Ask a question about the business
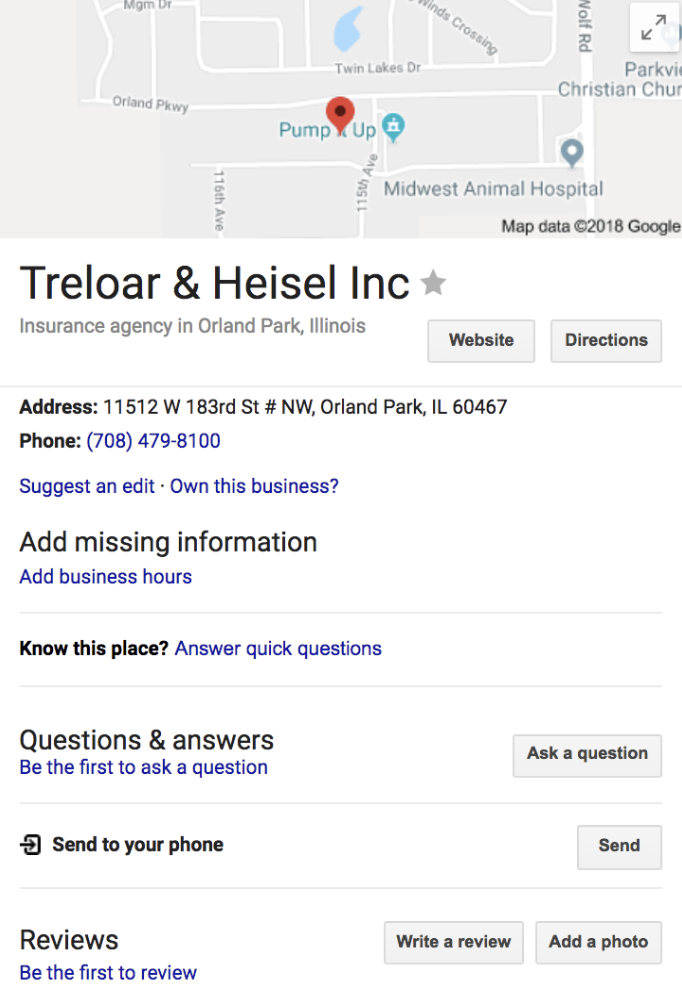682x1008 pixels. pyautogui.click(x=587, y=755)
